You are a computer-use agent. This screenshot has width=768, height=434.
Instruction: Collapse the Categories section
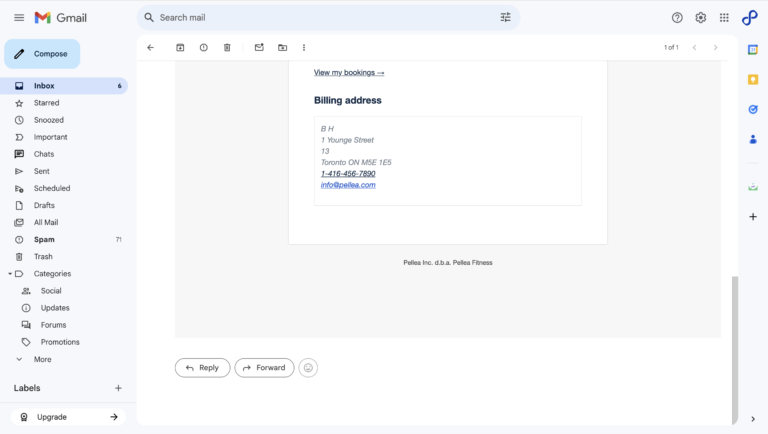click(x=10, y=274)
